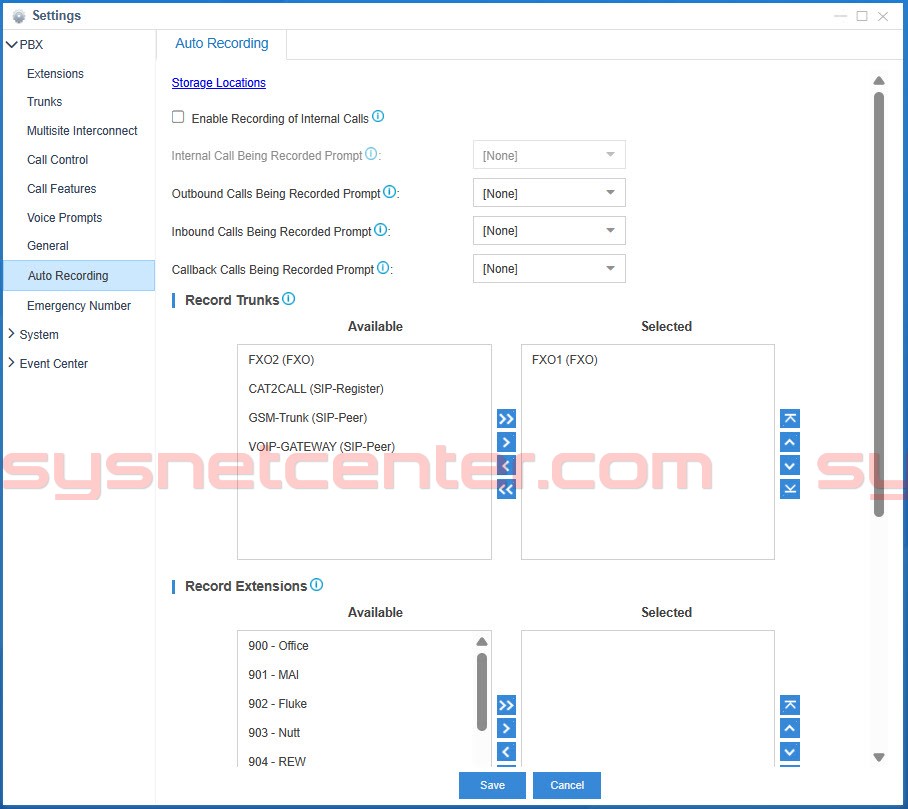
Task: Open the Storage Locations link
Action: (218, 82)
